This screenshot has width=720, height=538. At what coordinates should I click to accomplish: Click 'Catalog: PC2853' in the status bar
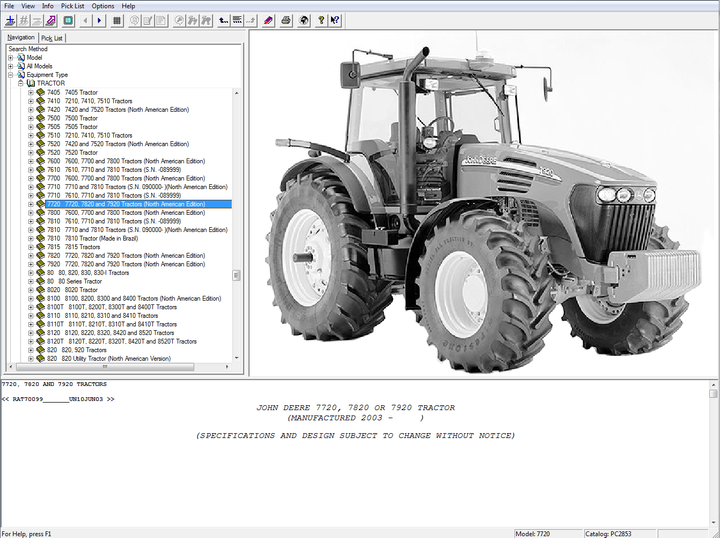pyautogui.click(x=608, y=534)
